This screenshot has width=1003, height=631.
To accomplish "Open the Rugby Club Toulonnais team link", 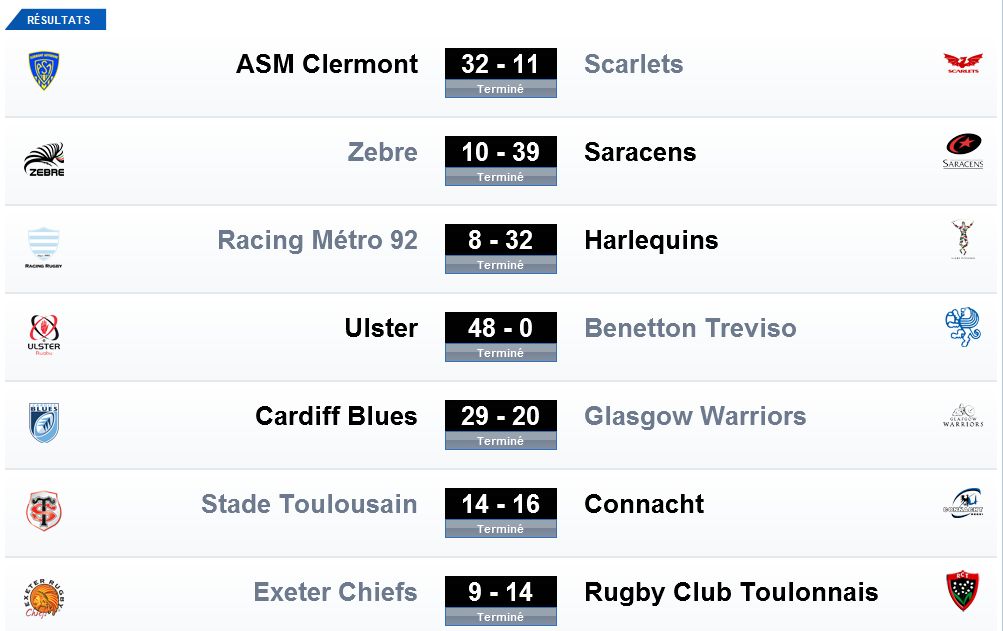I will tap(731, 593).
